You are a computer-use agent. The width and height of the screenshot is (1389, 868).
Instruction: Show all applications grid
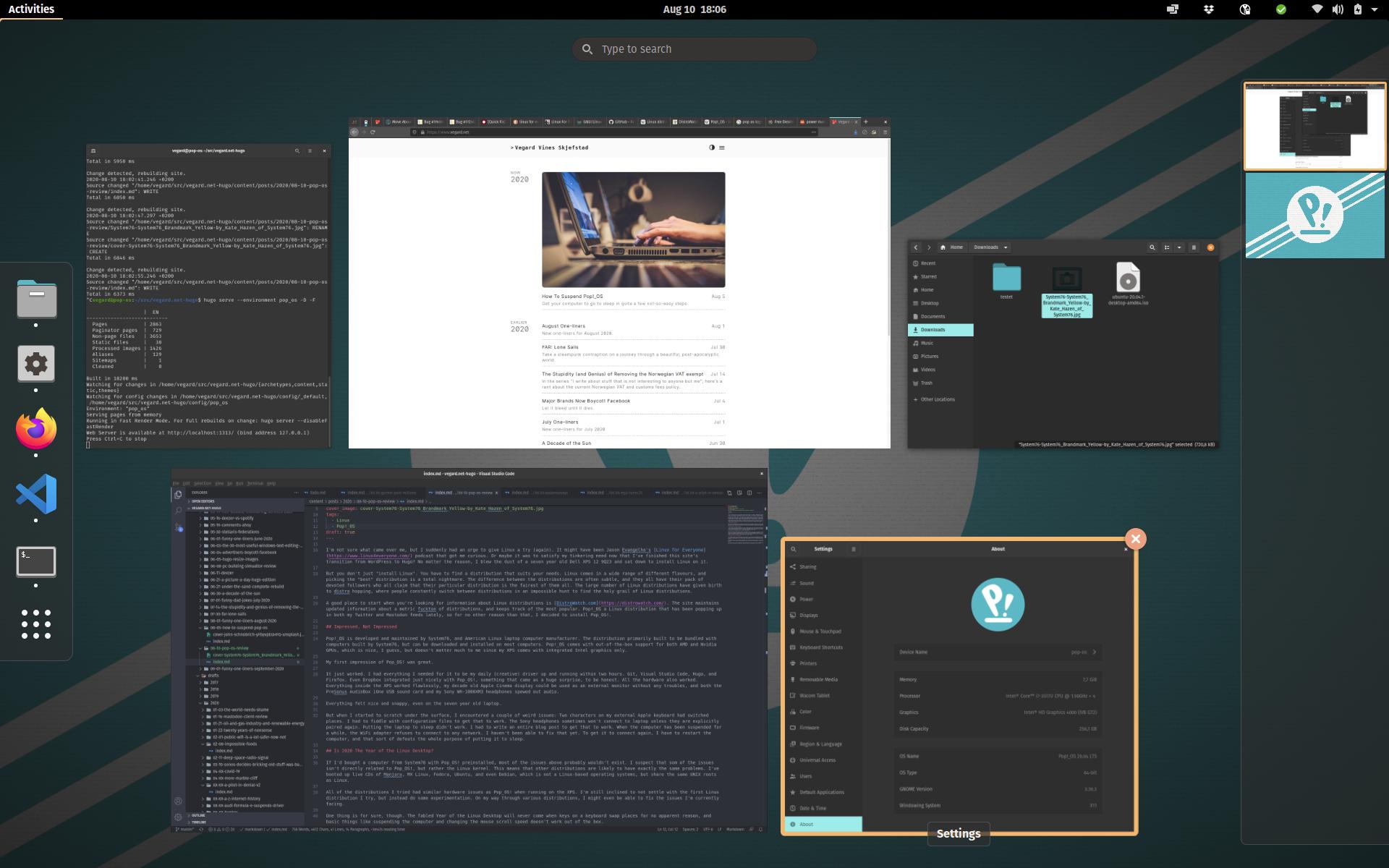pos(36,624)
